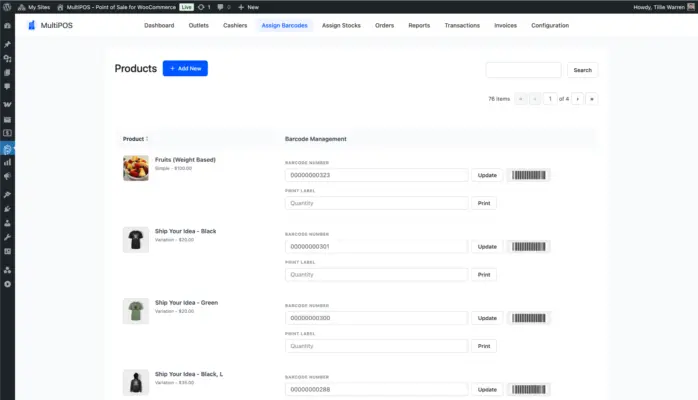View barcode image for Ship Your Idea - Green

click(528, 318)
